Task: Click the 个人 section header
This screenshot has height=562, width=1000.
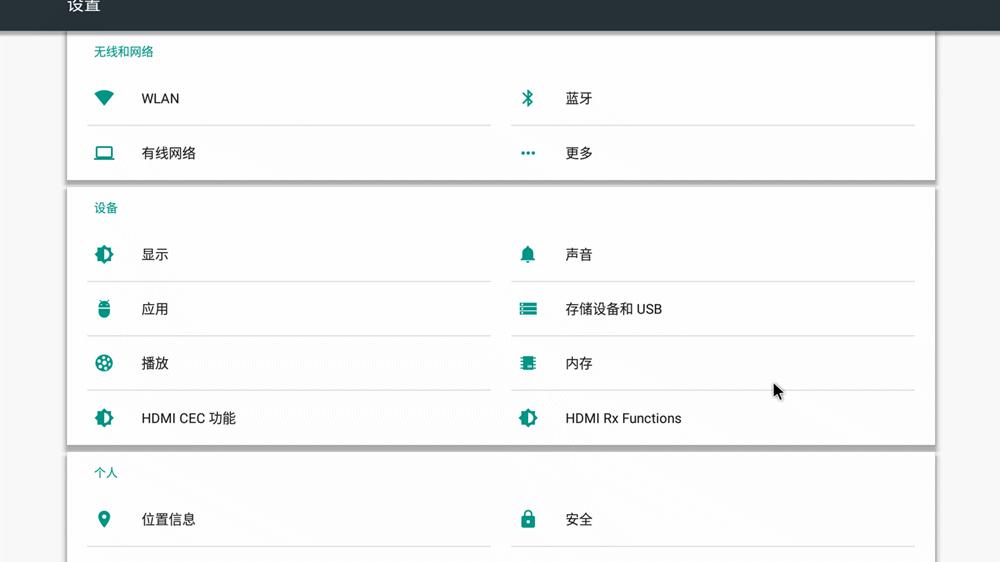Action: (106, 473)
